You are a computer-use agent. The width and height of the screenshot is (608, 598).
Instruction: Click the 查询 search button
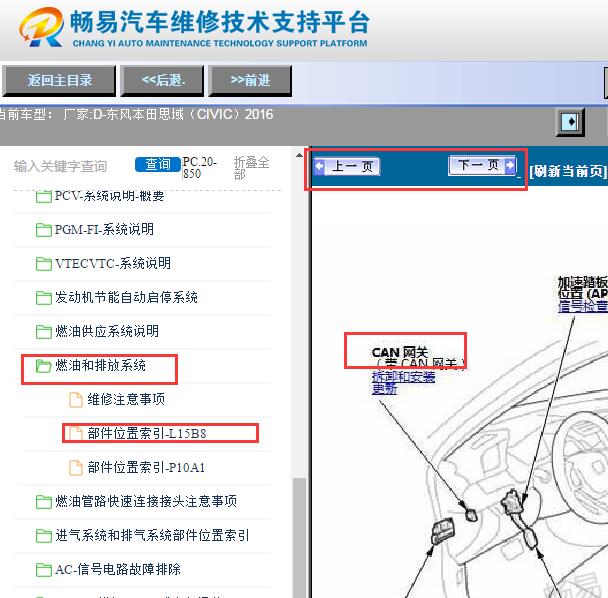158,164
